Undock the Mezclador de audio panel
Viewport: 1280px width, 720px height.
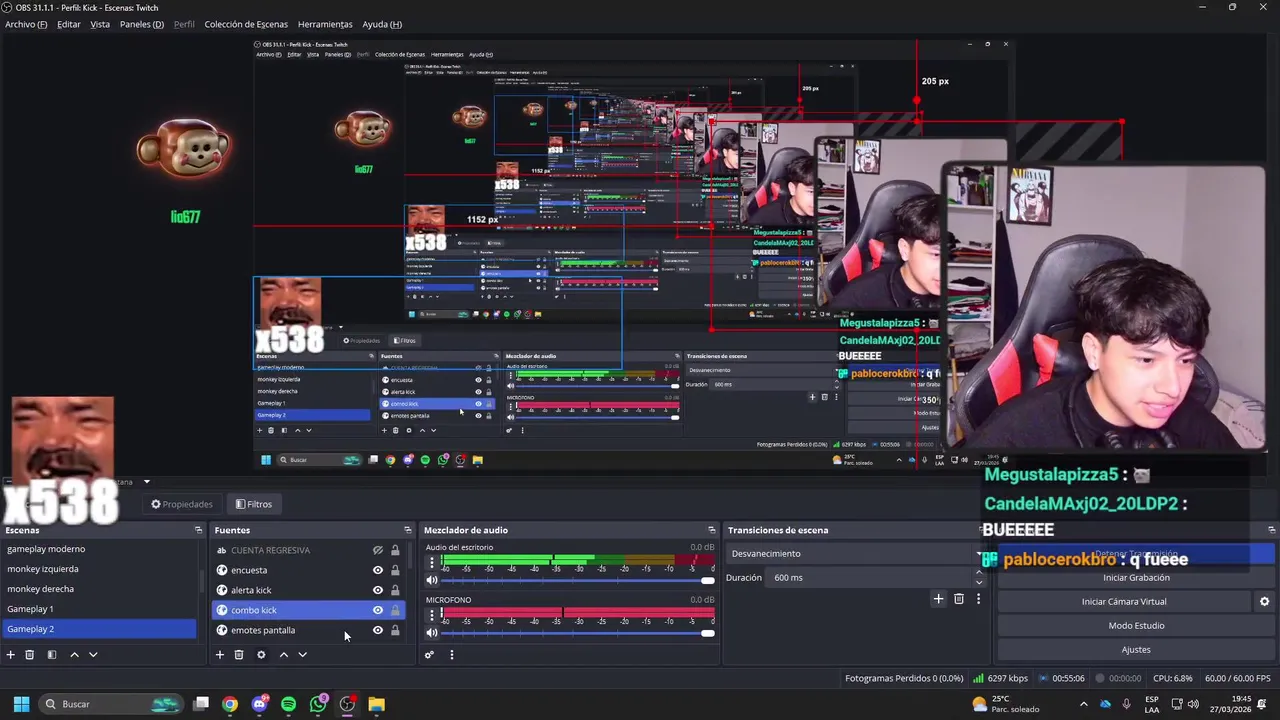[712, 530]
